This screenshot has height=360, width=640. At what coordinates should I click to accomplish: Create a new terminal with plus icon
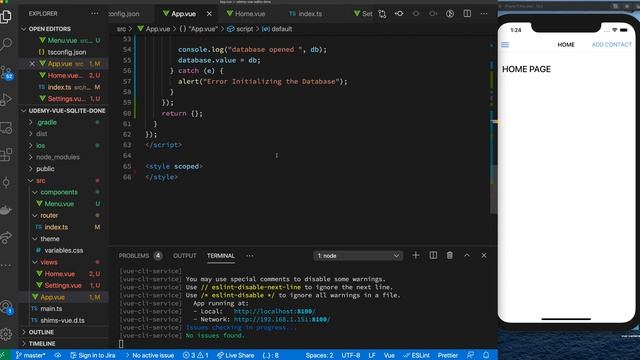click(416, 256)
